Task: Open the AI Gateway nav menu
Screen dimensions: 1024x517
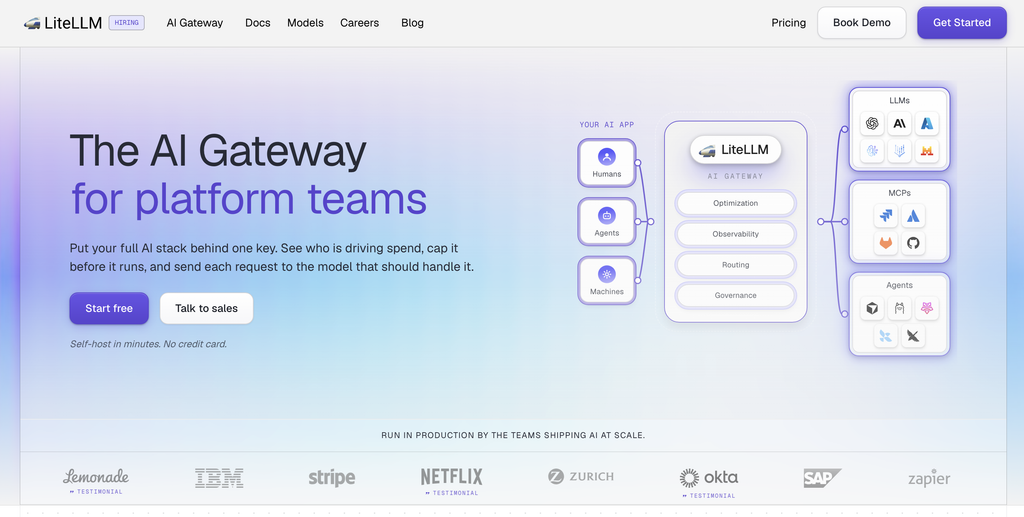Action: [195, 23]
